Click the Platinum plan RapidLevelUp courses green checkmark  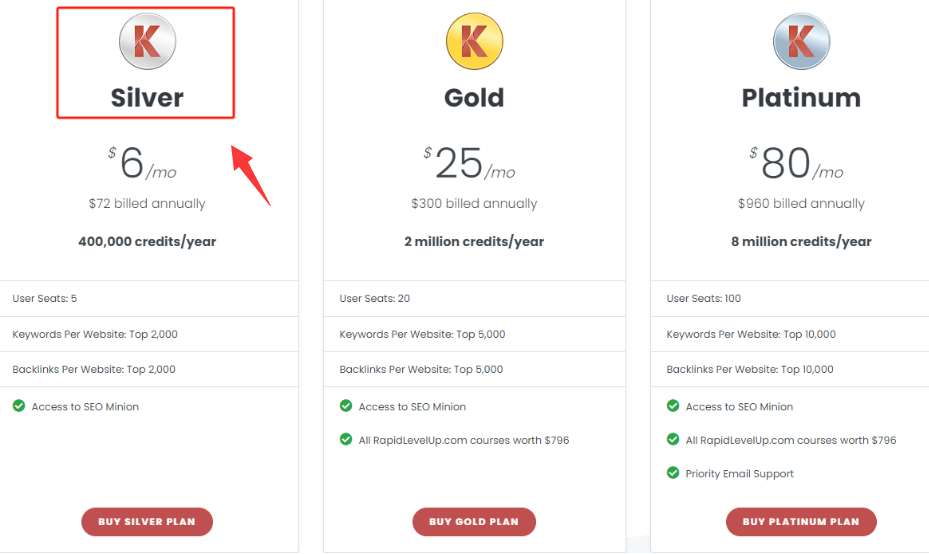coord(673,440)
